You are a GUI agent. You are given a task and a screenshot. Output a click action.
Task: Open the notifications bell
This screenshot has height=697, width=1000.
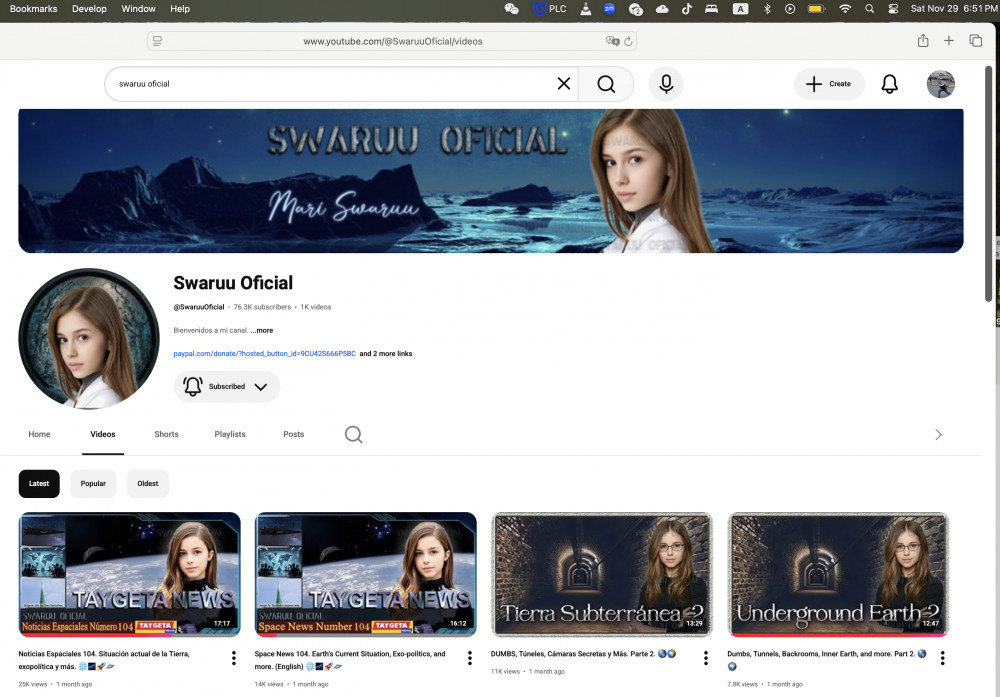pos(889,84)
